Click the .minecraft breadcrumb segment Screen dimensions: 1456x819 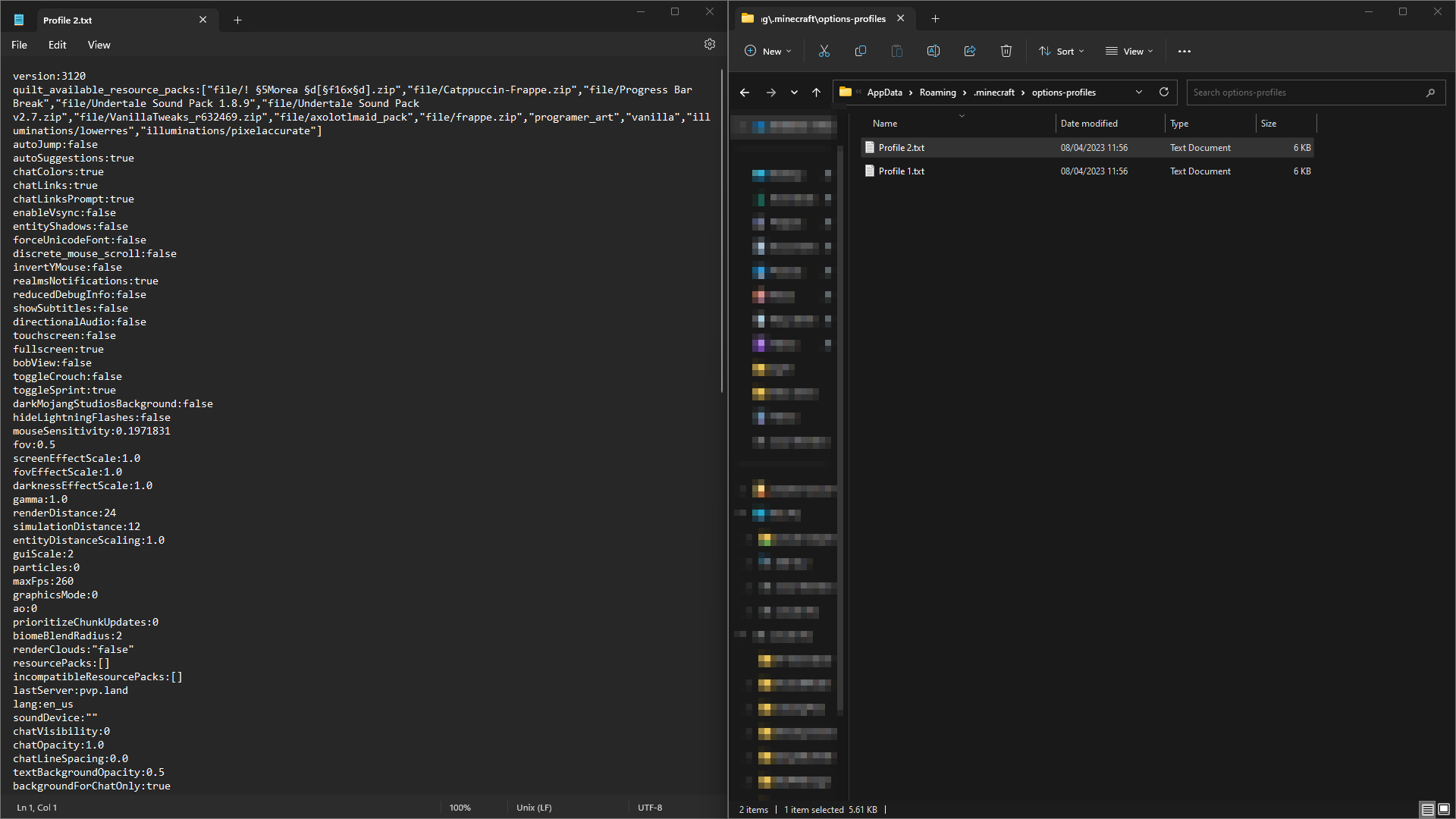click(x=993, y=93)
